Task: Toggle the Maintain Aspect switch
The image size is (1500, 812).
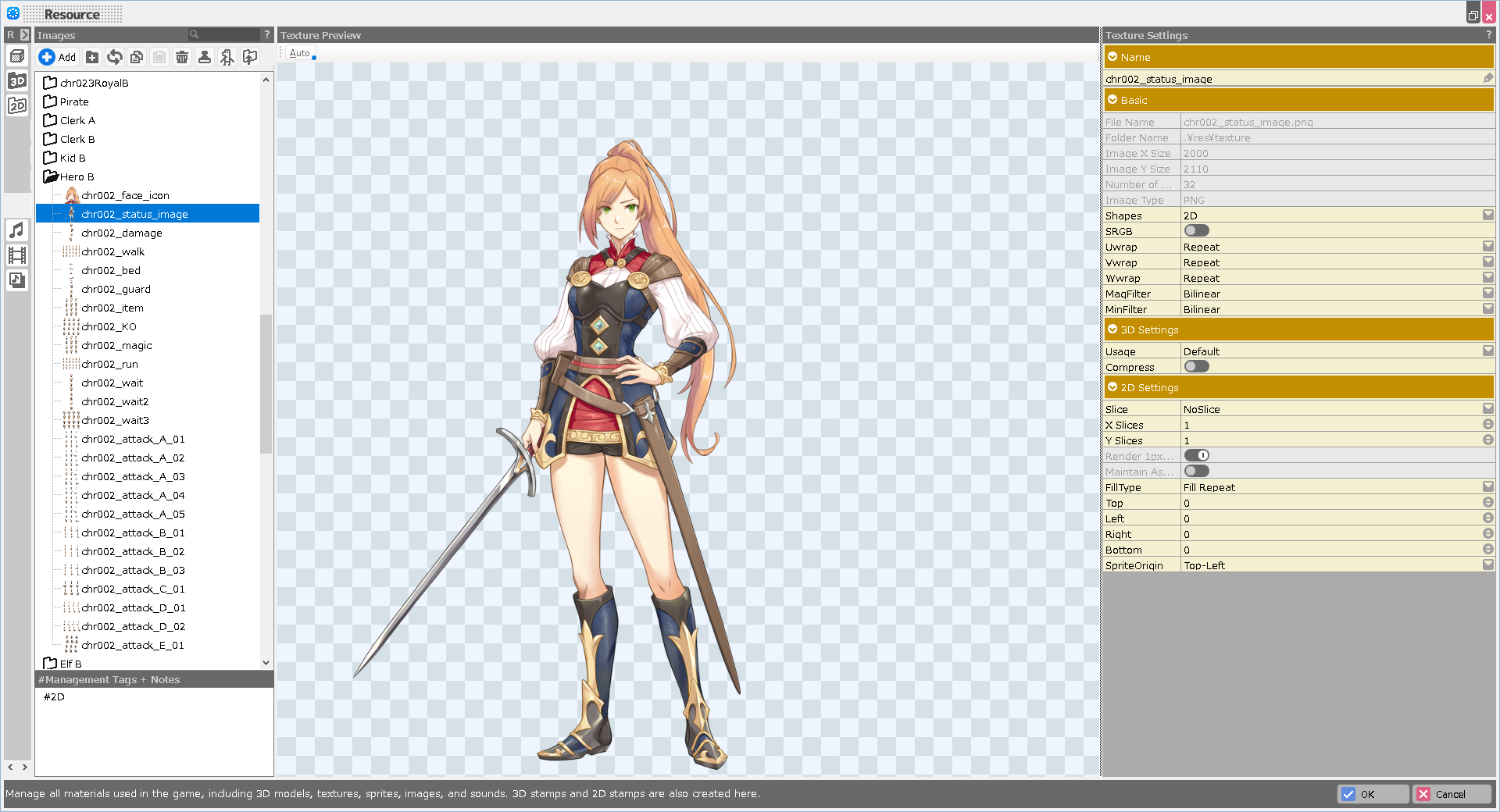Action: [1196, 472]
